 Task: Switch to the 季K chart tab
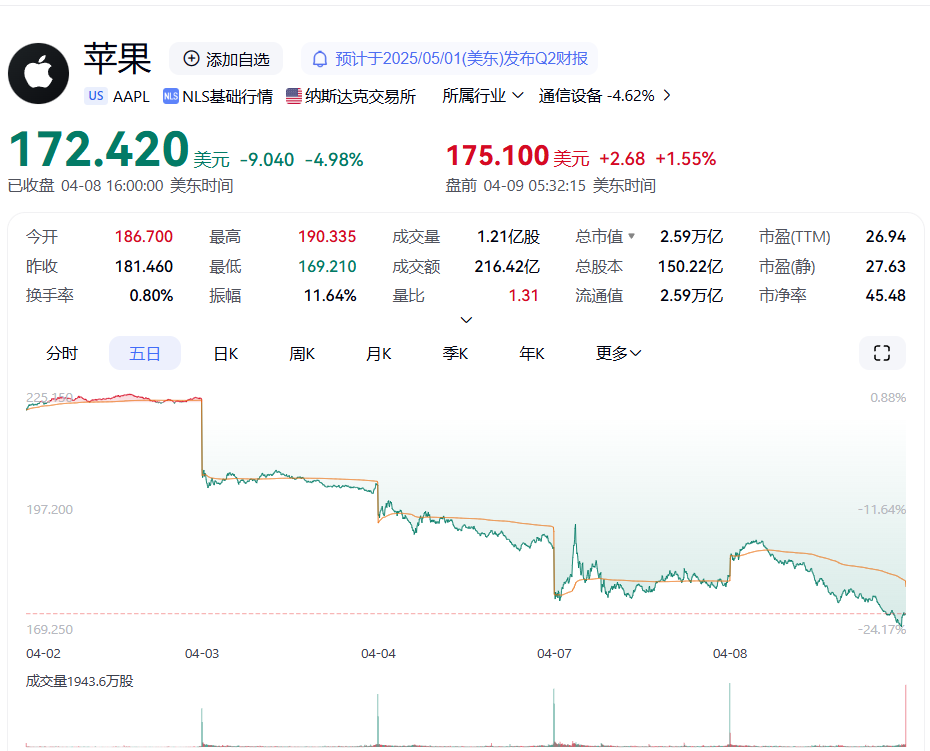point(455,354)
